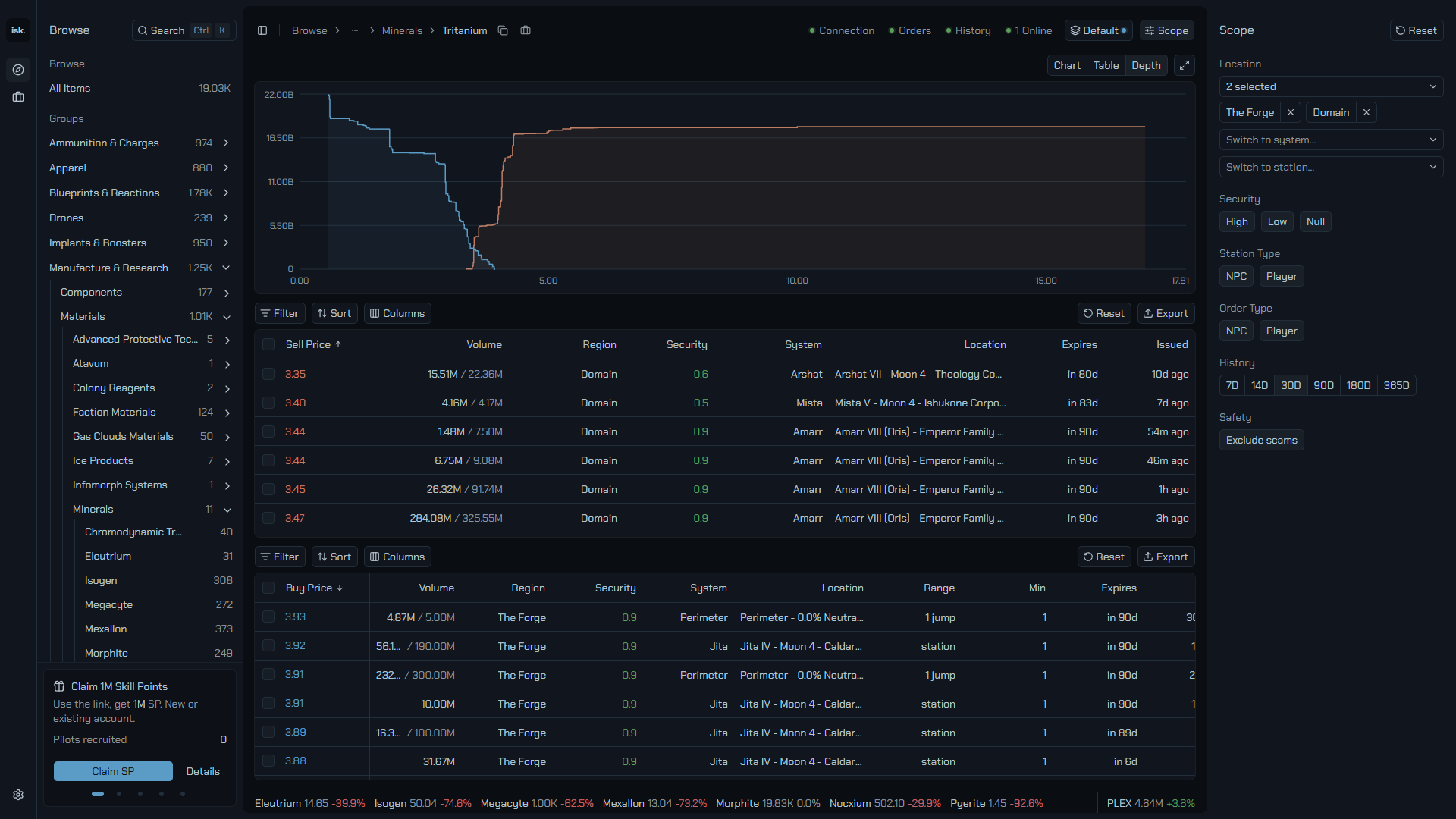
Task: Open the Switch to system dropdown
Action: [1331, 140]
